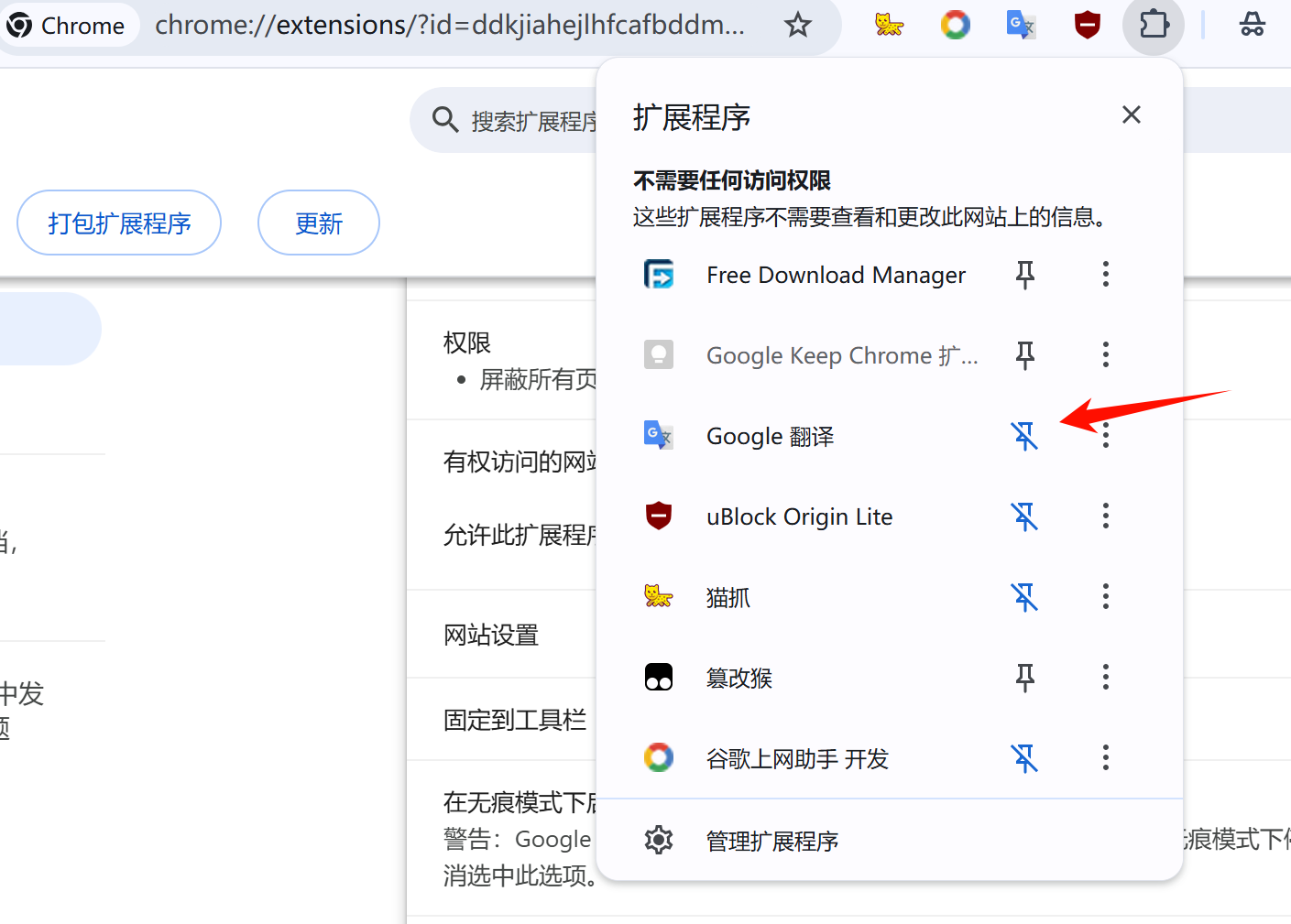Click the uBlock Origin Lite toolbar icon
This screenshot has width=1291, height=924.
coord(1087,25)
